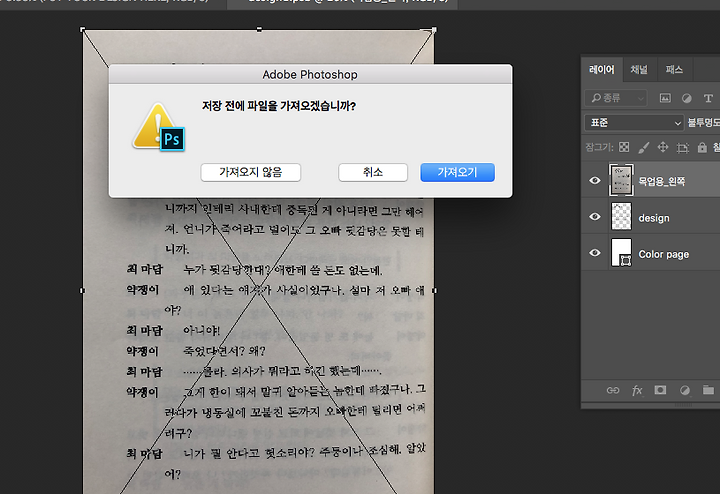Click the Color page layer name
This screenshot has height=494, width=720.
pyautogui.click(x=664, y=254)
